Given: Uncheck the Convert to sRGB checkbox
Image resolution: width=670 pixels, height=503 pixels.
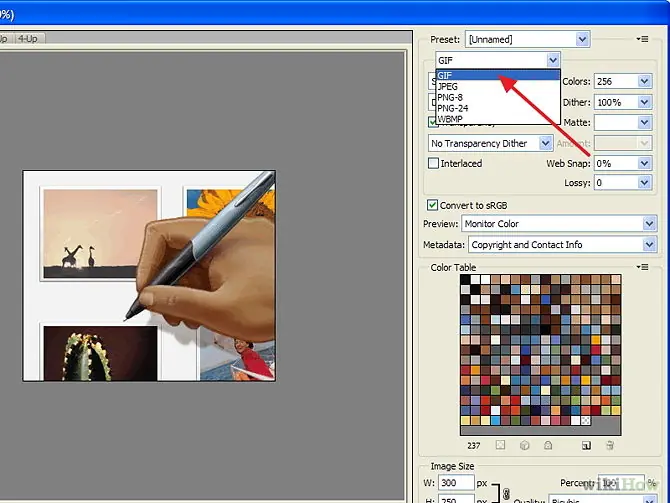Looking at the screenshot, I should pyautogui.click(x=432, y=205).
